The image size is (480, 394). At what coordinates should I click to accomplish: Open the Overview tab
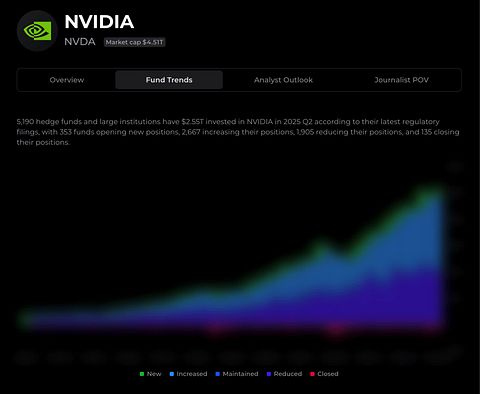coord(67,80)
